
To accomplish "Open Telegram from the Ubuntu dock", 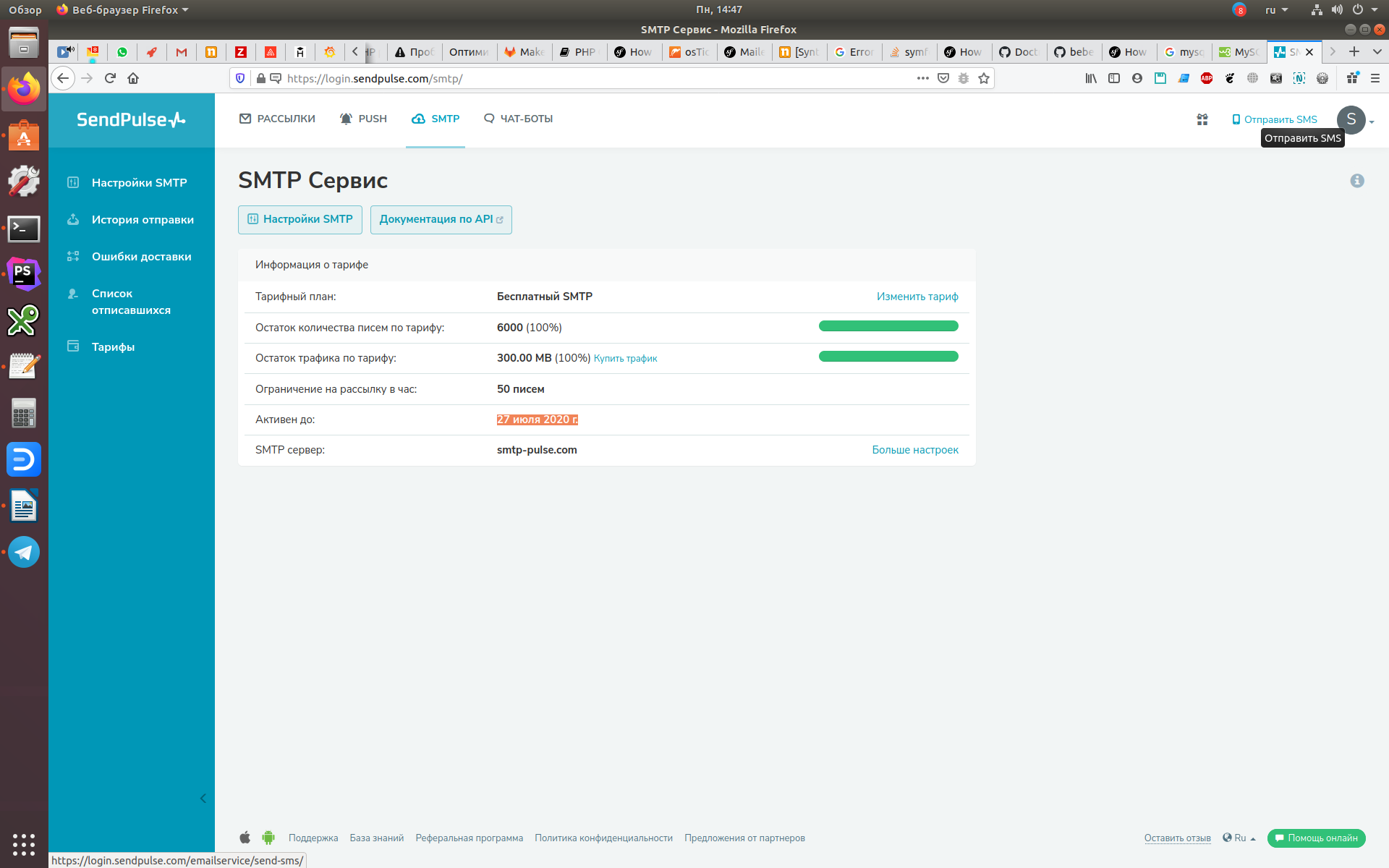I will pyautogui.click(x=24, y=553).
